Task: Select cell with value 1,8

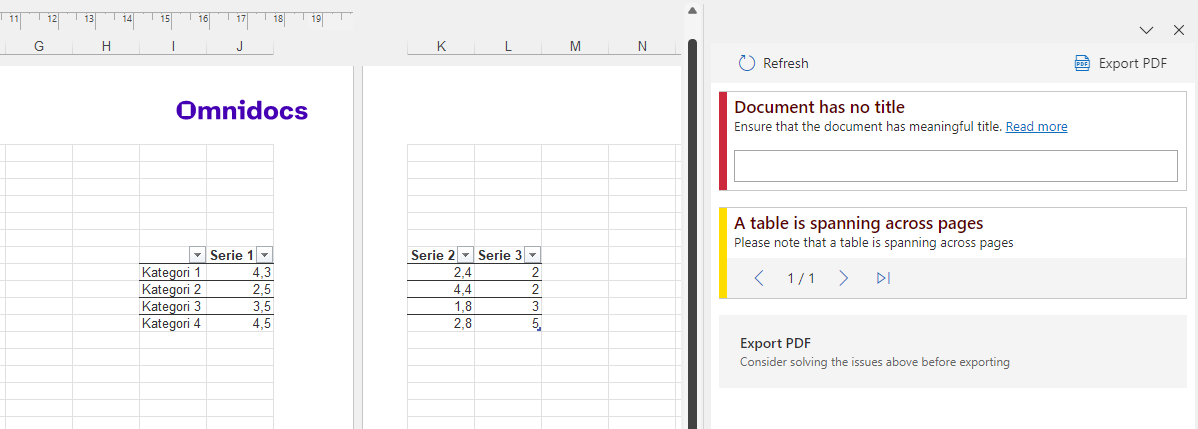Action: [441, 306]
